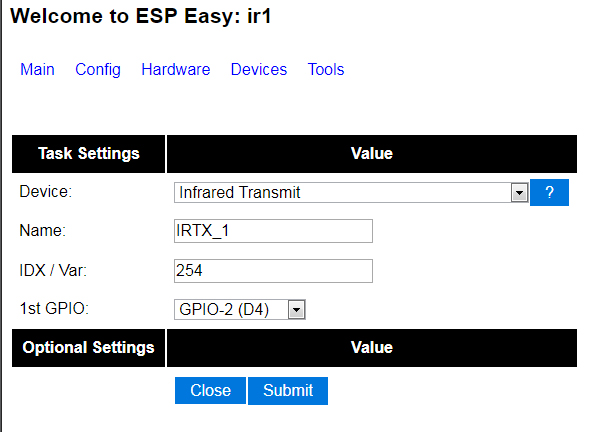Click the Task Settings header cell
Screen dimensions: 609x432
tap(89, 154)
